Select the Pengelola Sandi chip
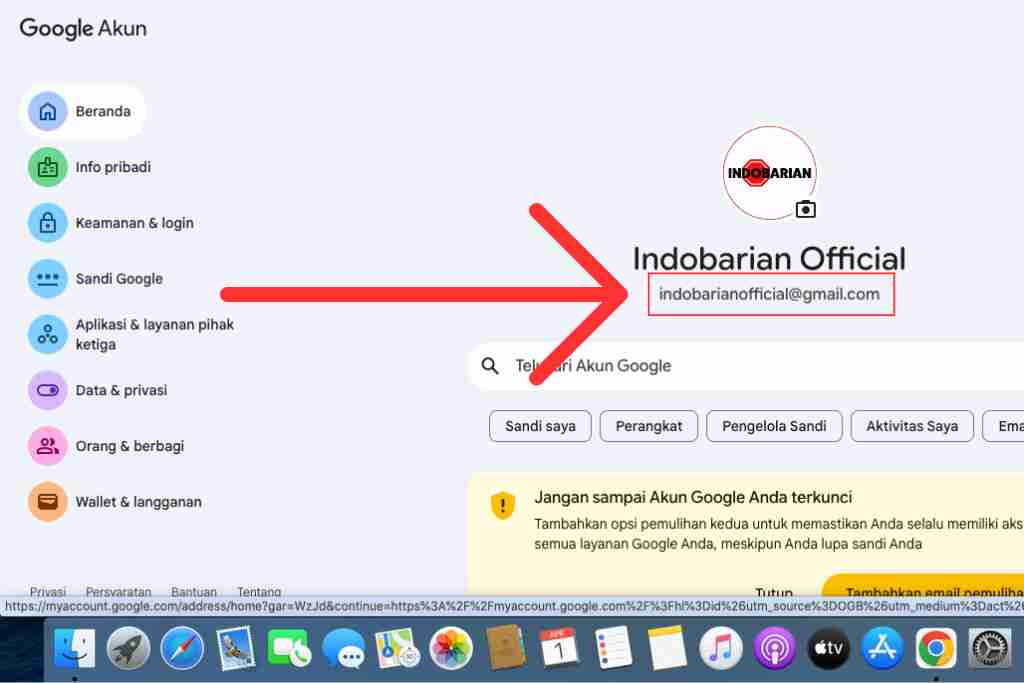The image size is (1024, 683). point(774,426)
